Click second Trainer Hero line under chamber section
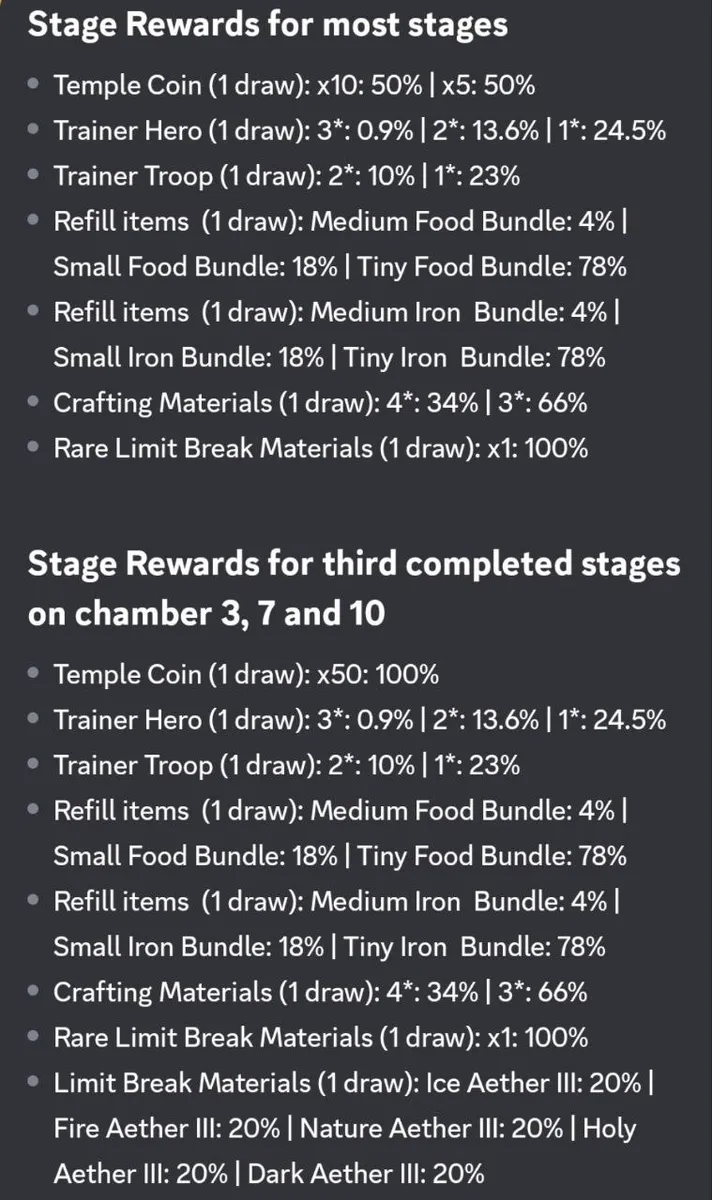The height and width of the screenshot is (1200, 712). coord(360,719)
